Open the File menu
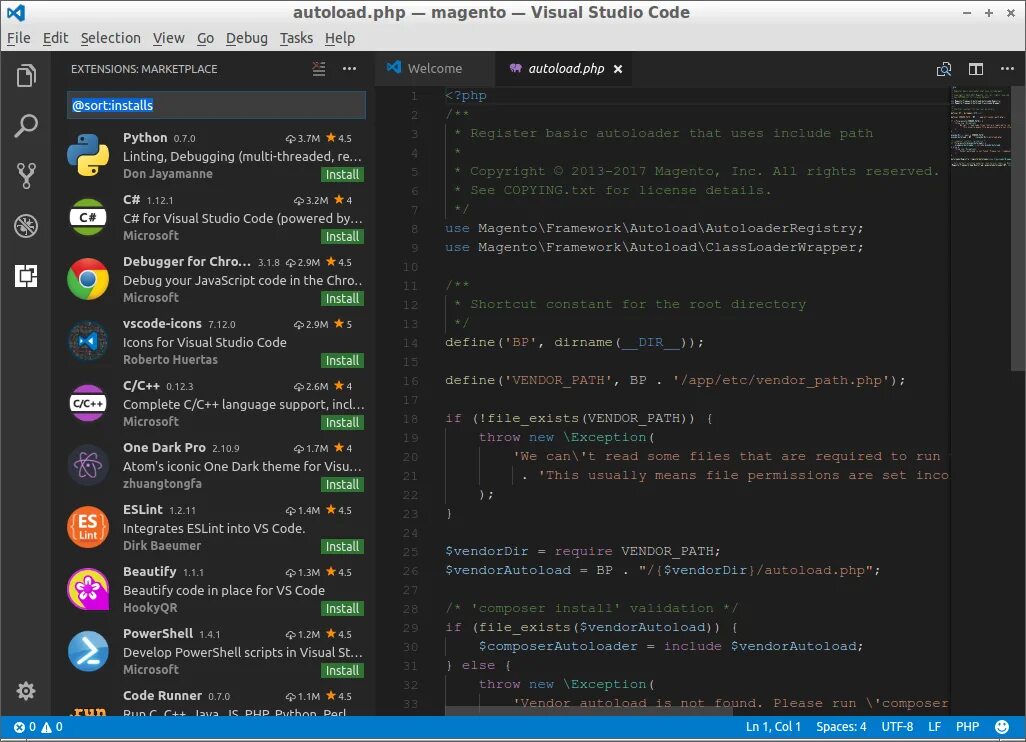Viewport: 1026px width, 742px height. [x=18, y=38]
